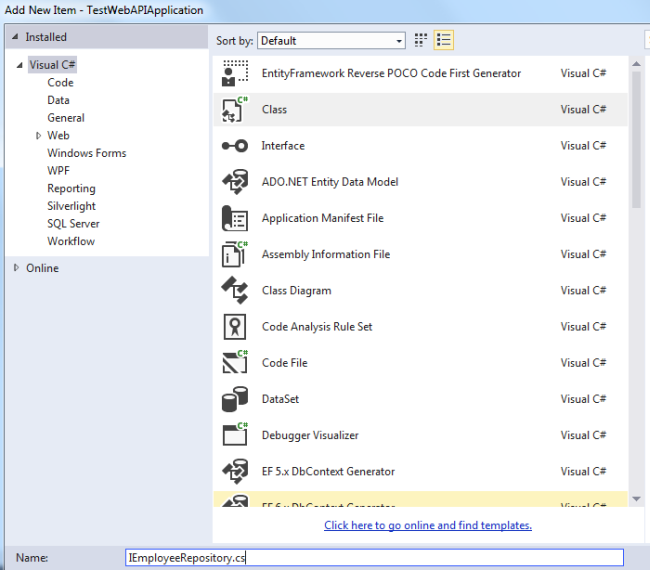Viewport: 650px width, 570px height.
Task: Switch to small icons grid view
Action: tap(421, 40)
